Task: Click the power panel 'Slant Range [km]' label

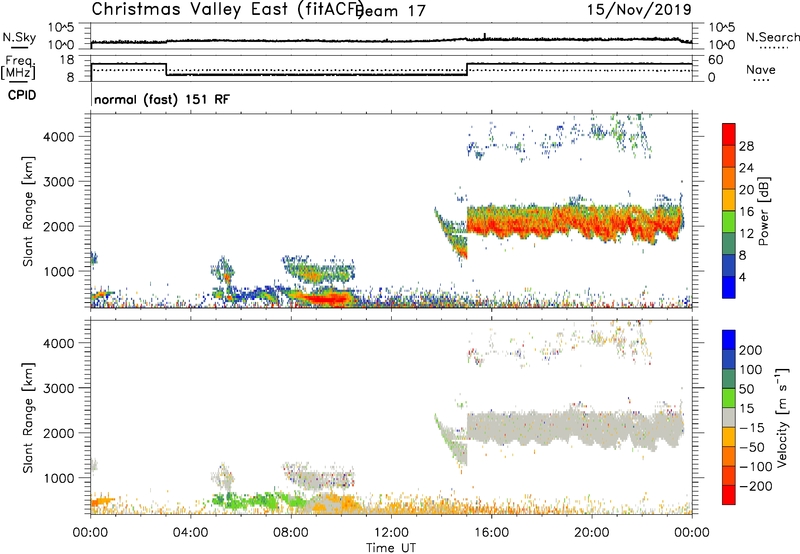Action: (x=28, y=211)
